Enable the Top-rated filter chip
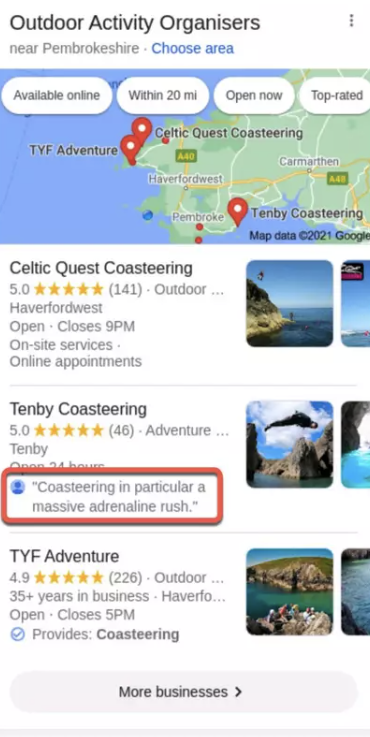Screen dimensions: 370x737 click(x=337, y=95)
